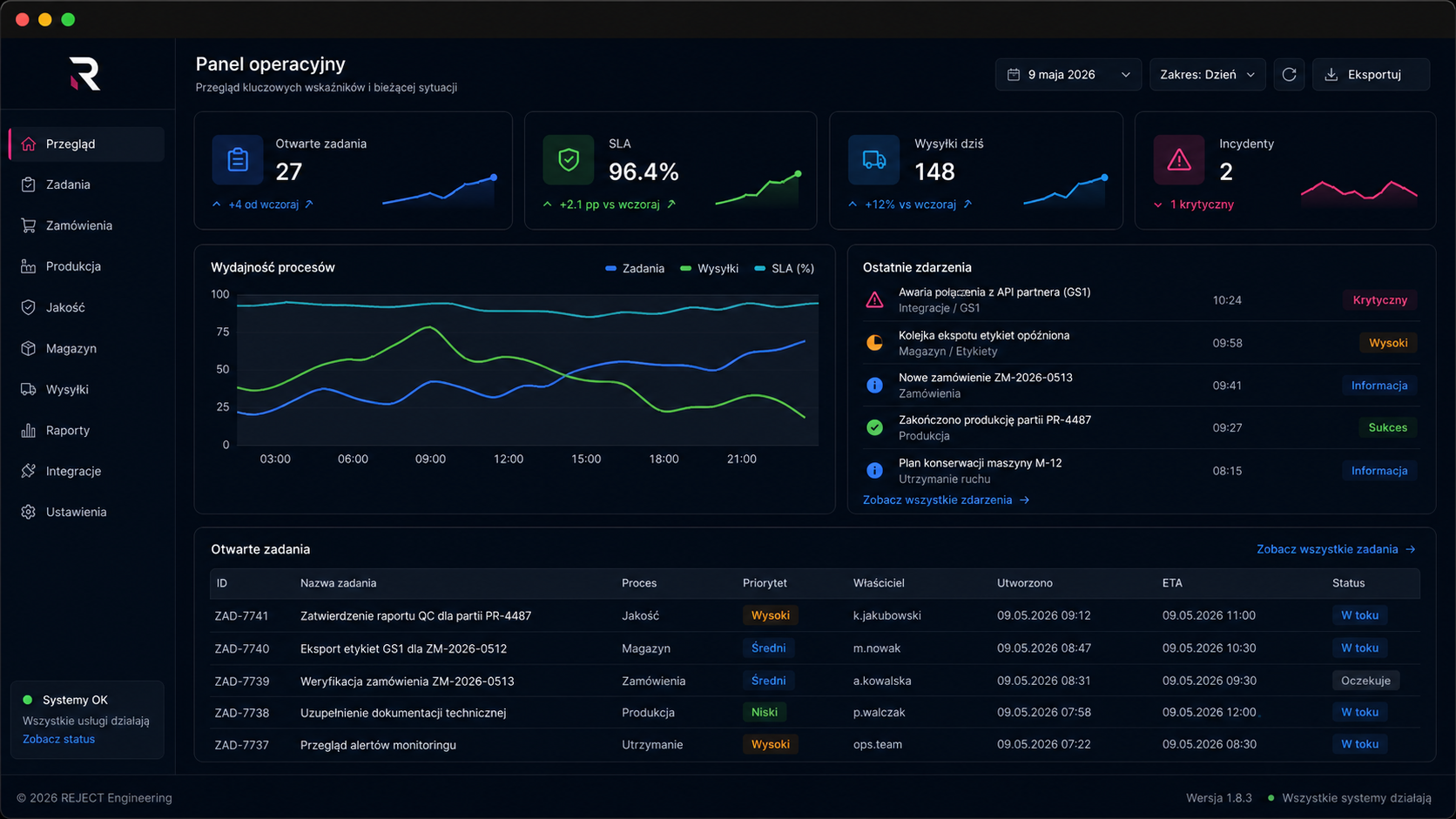Click the REJECT logo icon

click(85, 74)
